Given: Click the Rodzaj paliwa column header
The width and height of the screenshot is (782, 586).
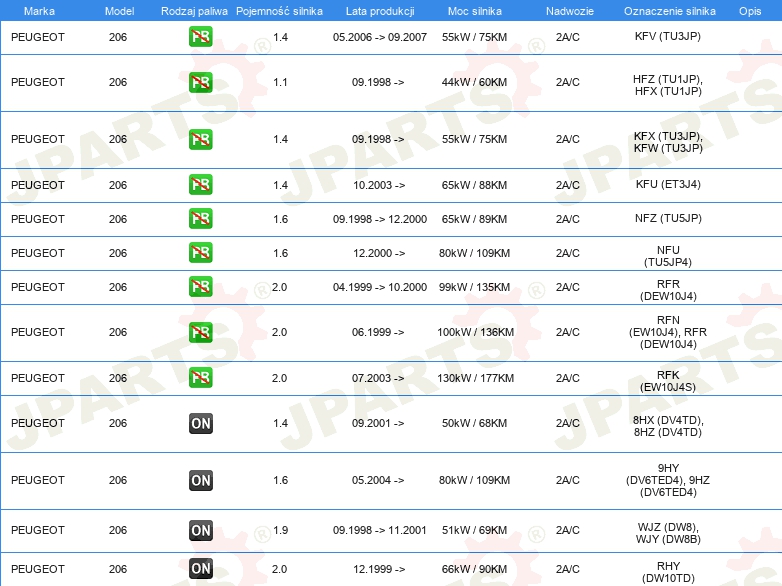Looking at the screenshot, I should (194, 11).
